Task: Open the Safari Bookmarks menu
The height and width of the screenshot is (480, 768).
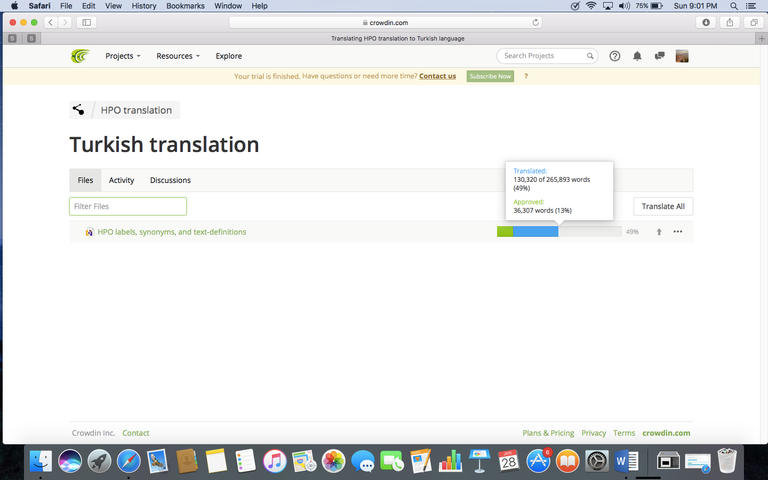Action: 185,6
